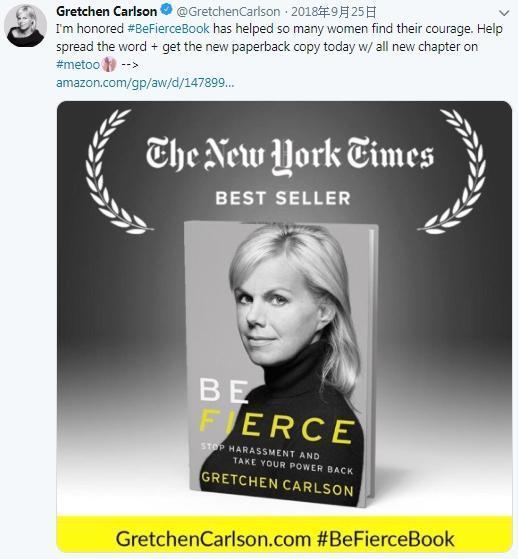The image size is (518, 559).
Task: Select the left laurel wreath graphic
Action: (x=114, y=172)
